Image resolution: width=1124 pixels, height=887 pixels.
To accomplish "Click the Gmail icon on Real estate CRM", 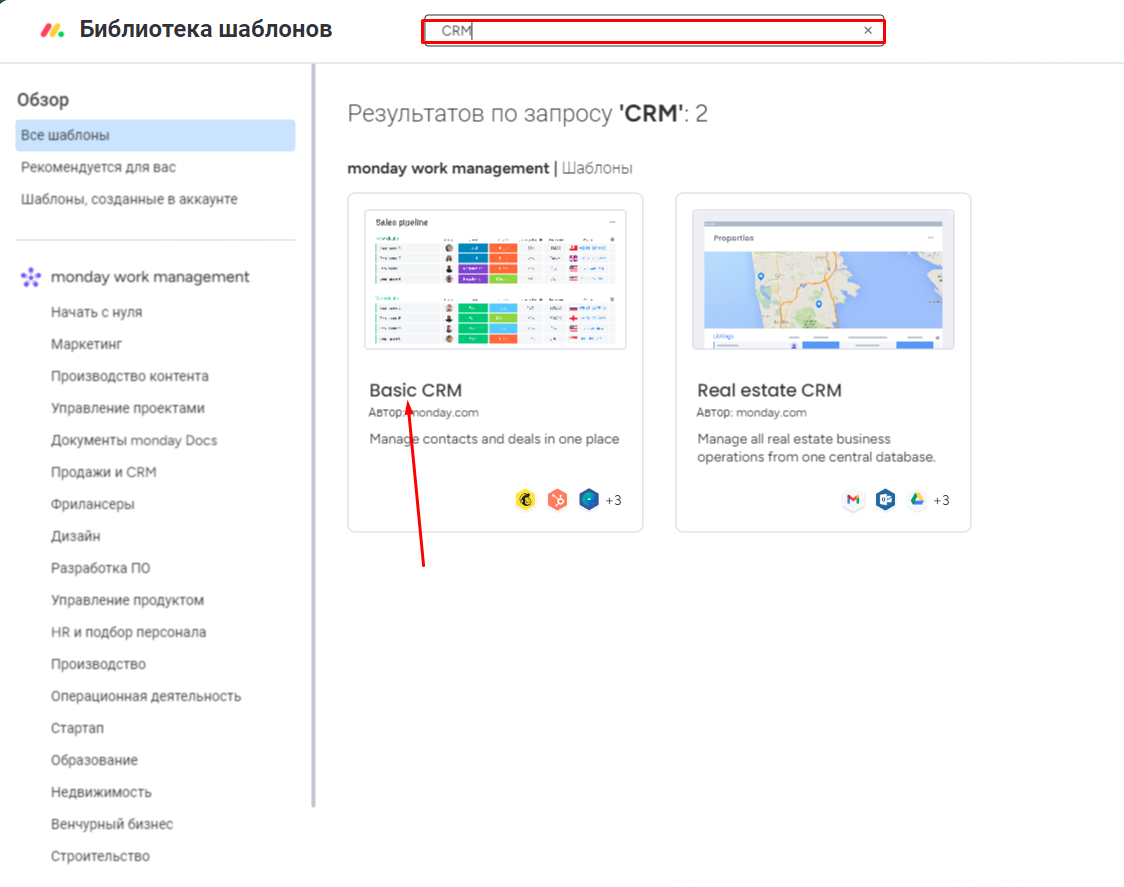I will (853, 500).
